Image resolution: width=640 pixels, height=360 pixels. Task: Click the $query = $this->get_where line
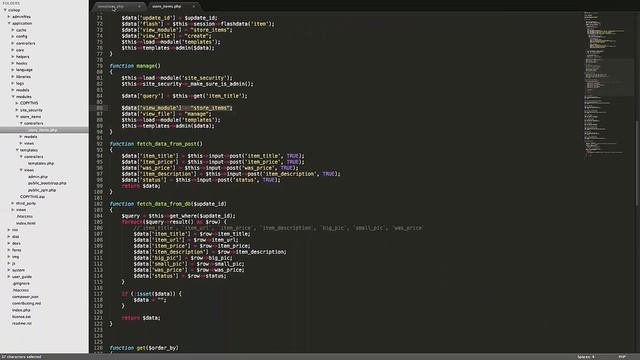(178, 216)
